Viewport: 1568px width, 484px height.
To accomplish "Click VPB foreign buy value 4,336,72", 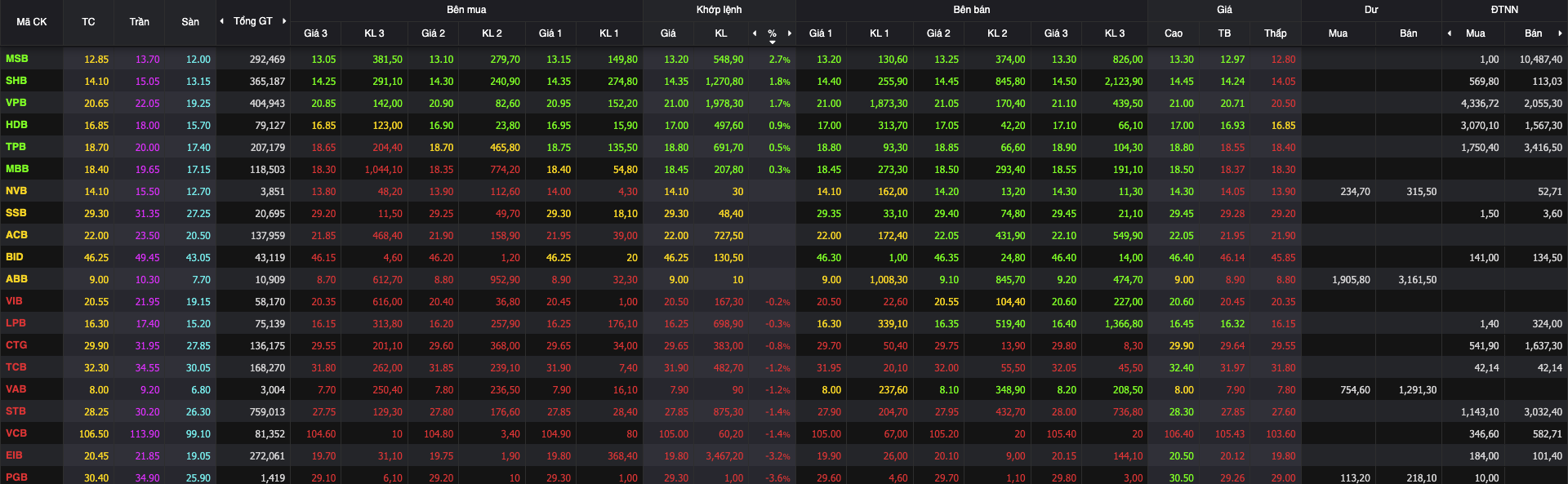I will 1480,104.
